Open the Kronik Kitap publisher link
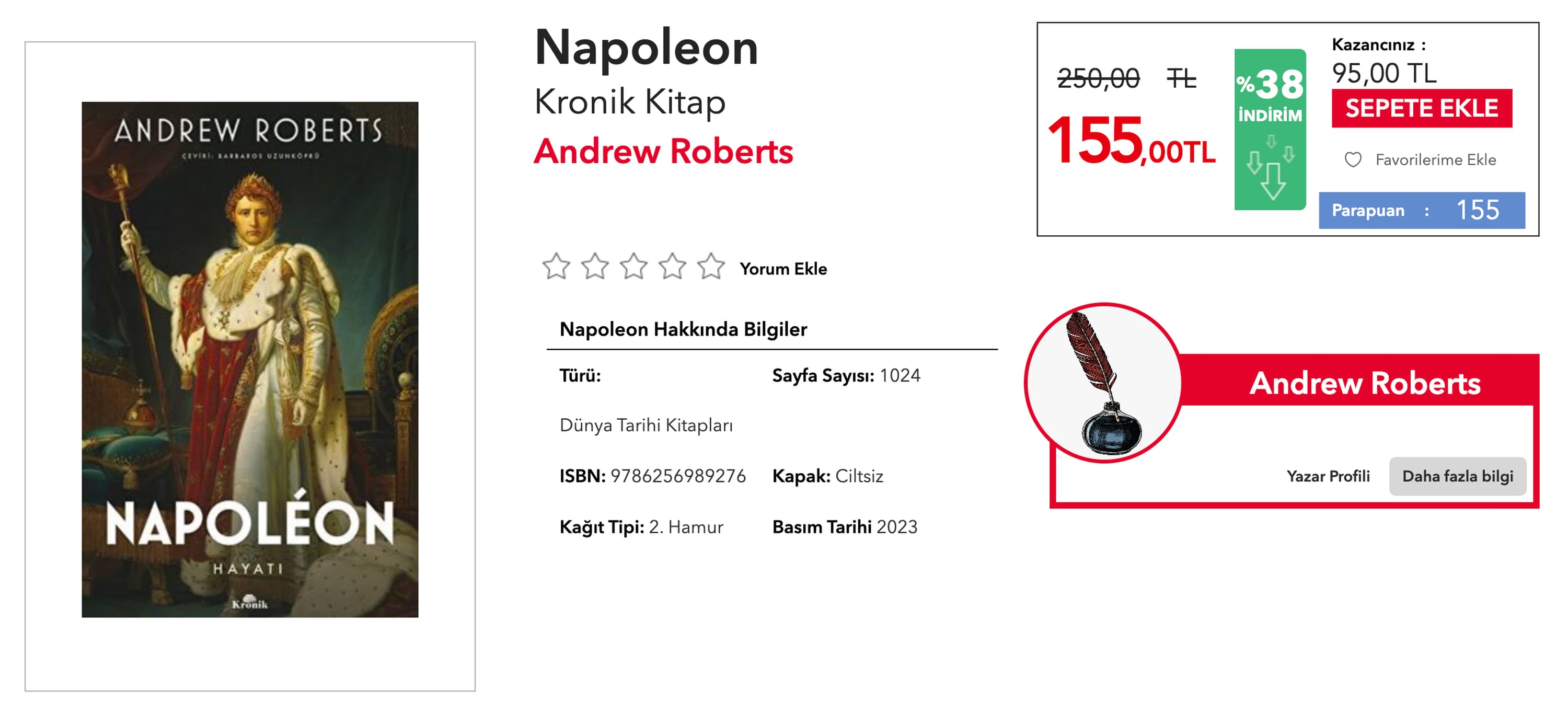The image size is (1568, 713). [630, 101]
